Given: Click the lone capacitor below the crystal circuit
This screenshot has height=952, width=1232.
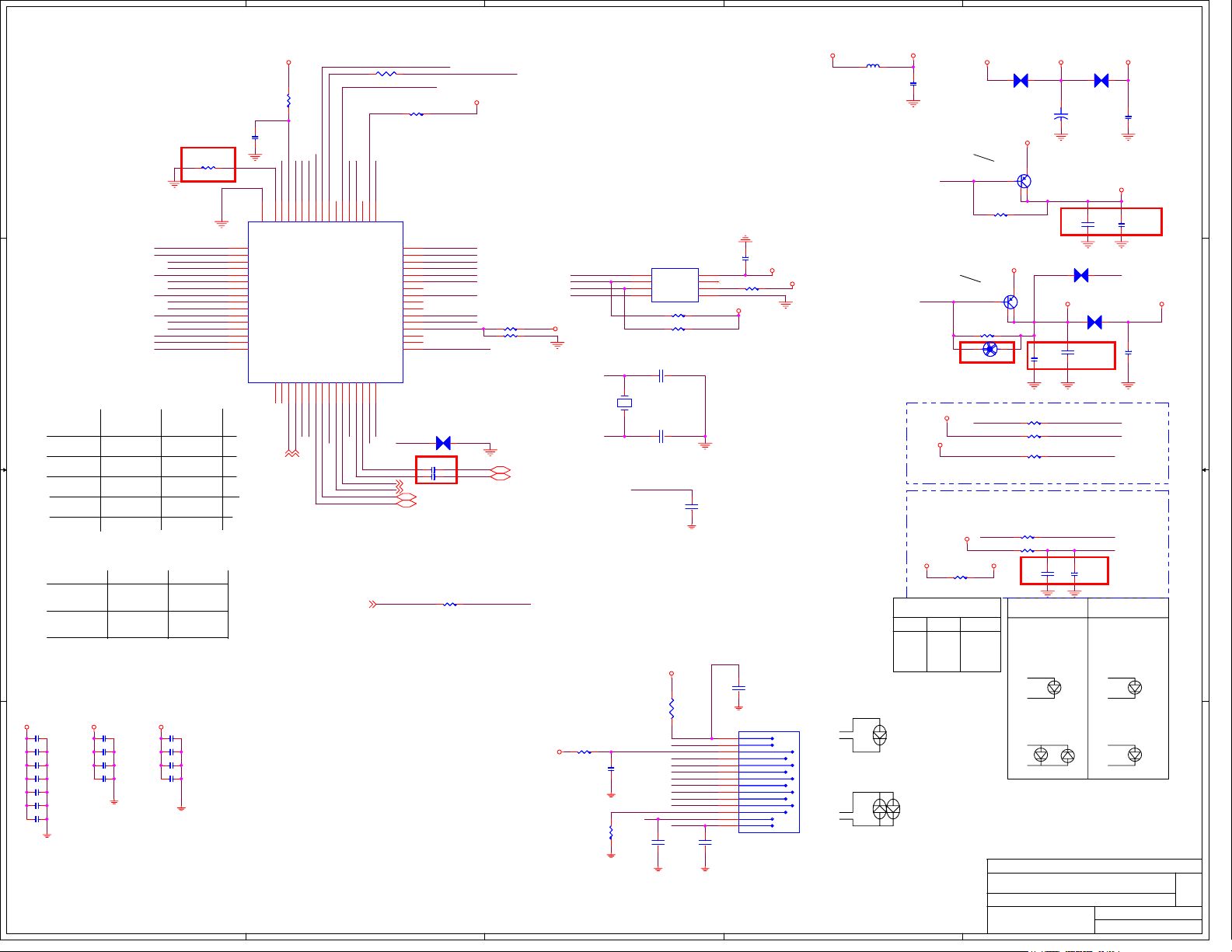Looking at the screenshot, I should (x=691, y=507).
